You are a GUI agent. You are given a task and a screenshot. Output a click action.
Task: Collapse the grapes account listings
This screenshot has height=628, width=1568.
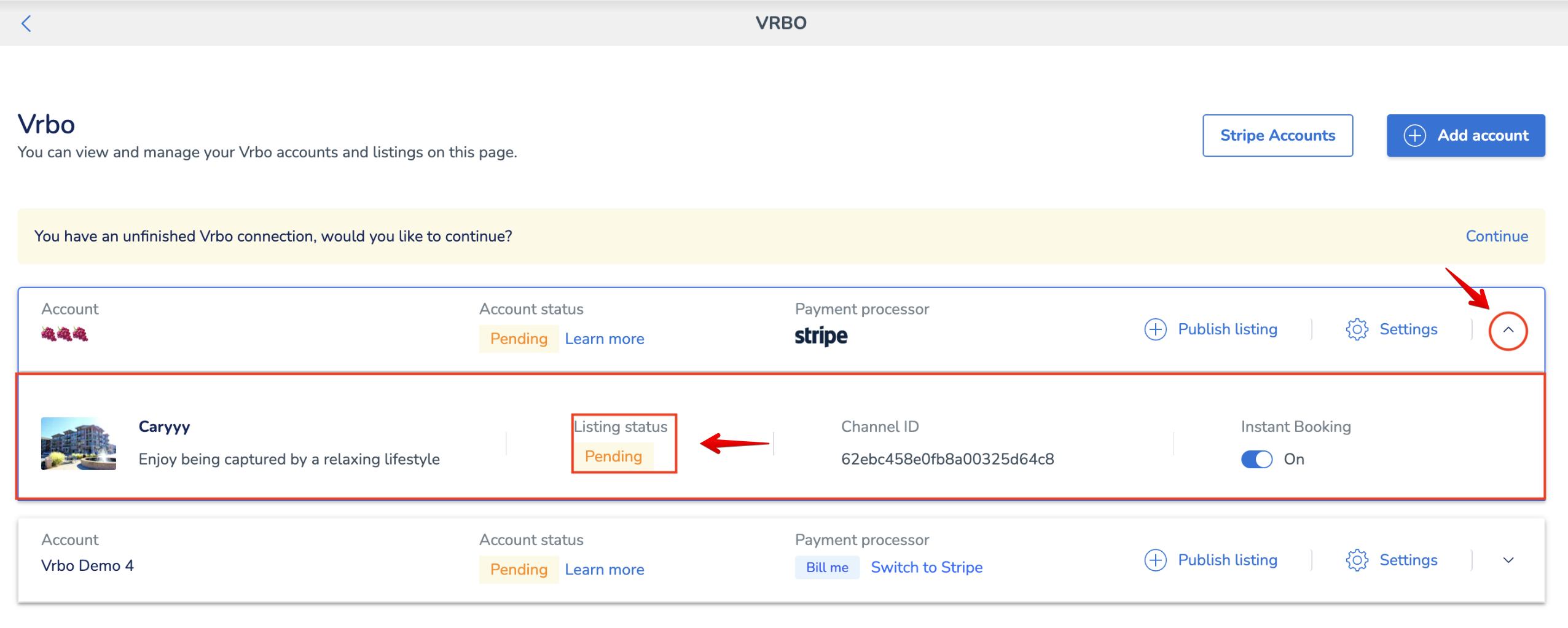pos(1508,330)
